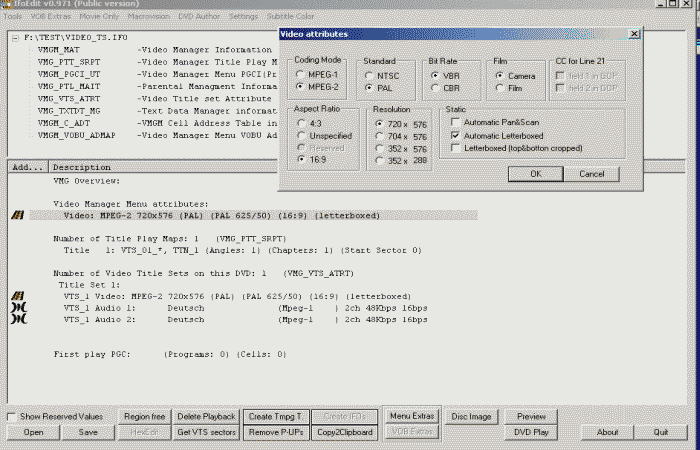This screenshot has height=450, width=700.
Task: Select the VMG_PTT_SRPT tree entry
Action: [68, 62]
